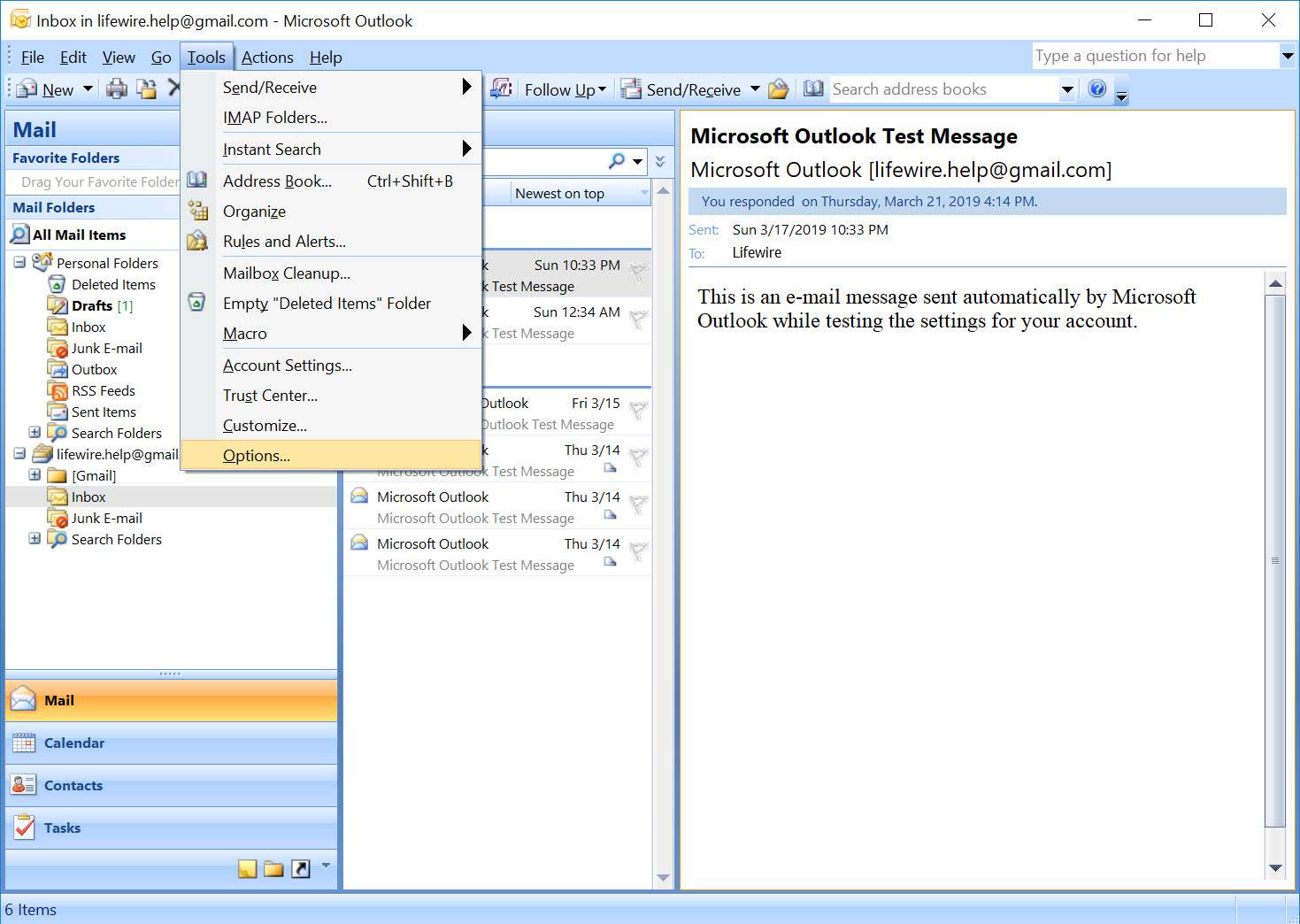This screenshot has height=924, width=1300.
Task: Choose Account Settings... in Tools menu
Action: pyautogui.click(x=331, y=366)
